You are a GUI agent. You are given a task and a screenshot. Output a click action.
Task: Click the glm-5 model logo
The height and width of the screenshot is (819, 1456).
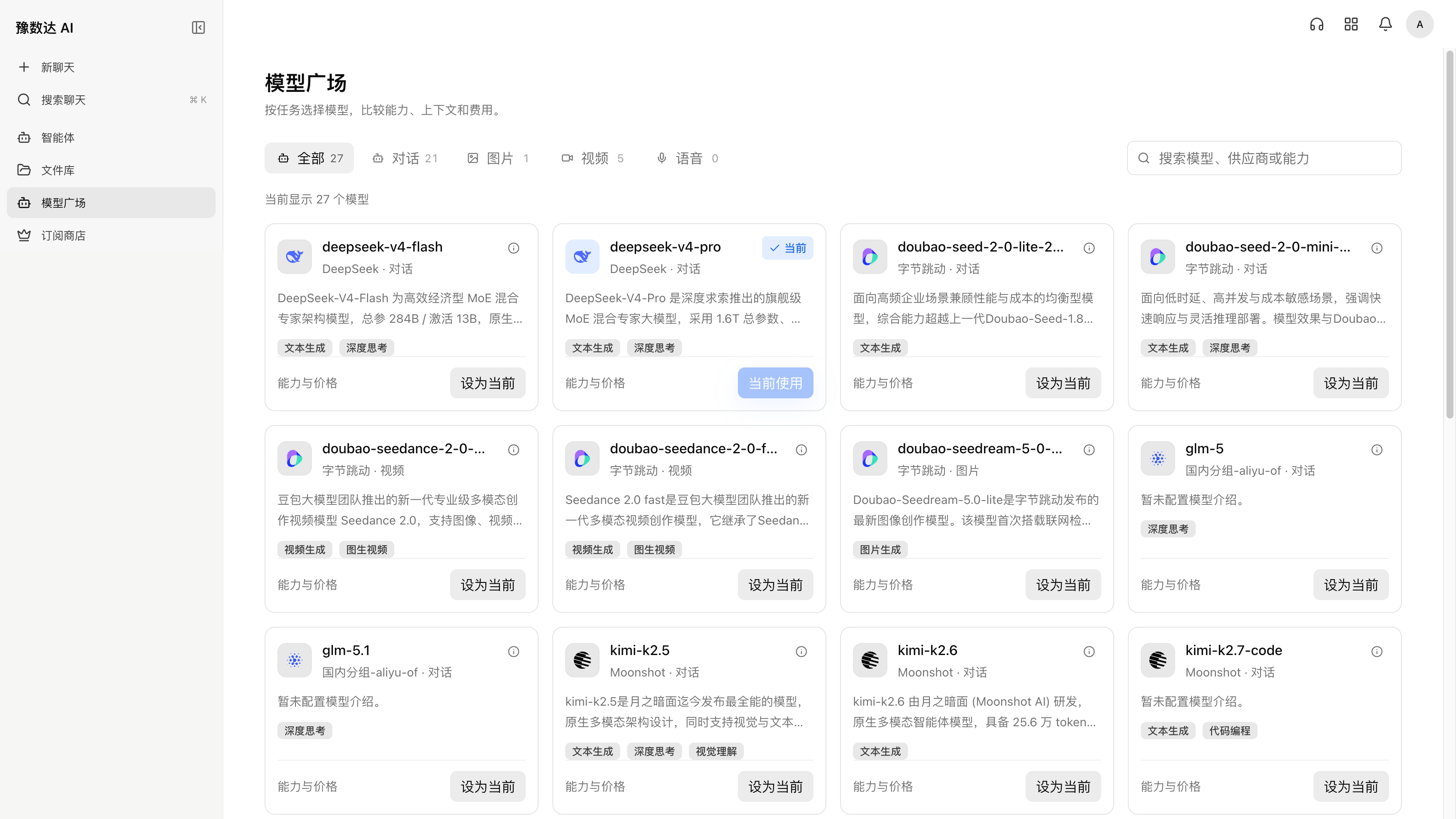(1157, 458)
